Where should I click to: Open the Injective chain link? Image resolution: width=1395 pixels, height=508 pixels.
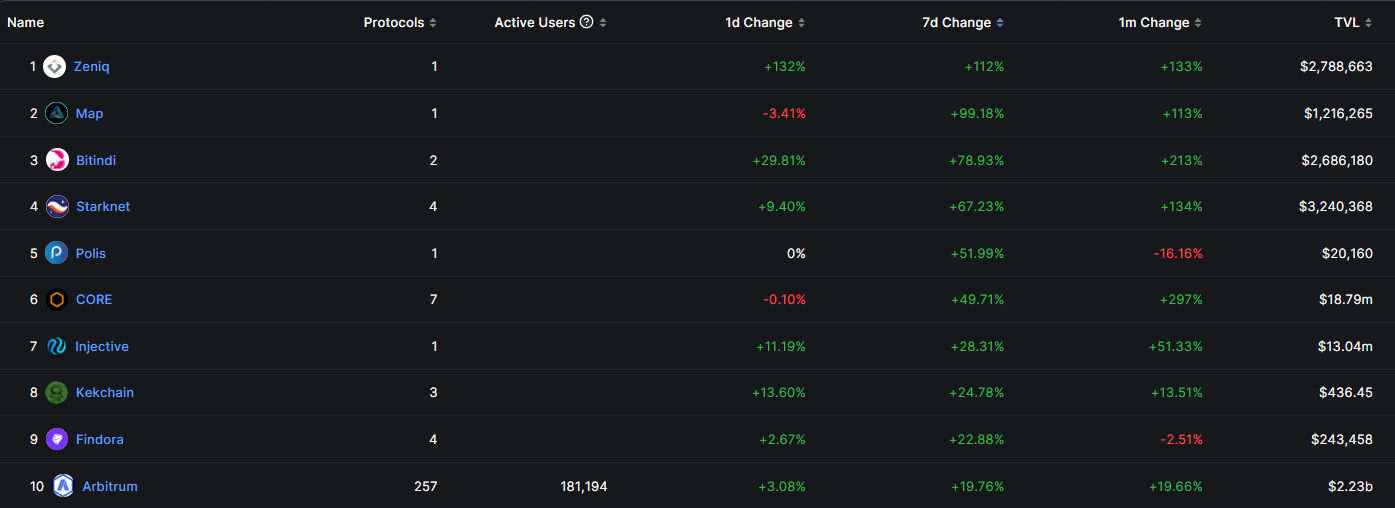click(x=102, y=346)
